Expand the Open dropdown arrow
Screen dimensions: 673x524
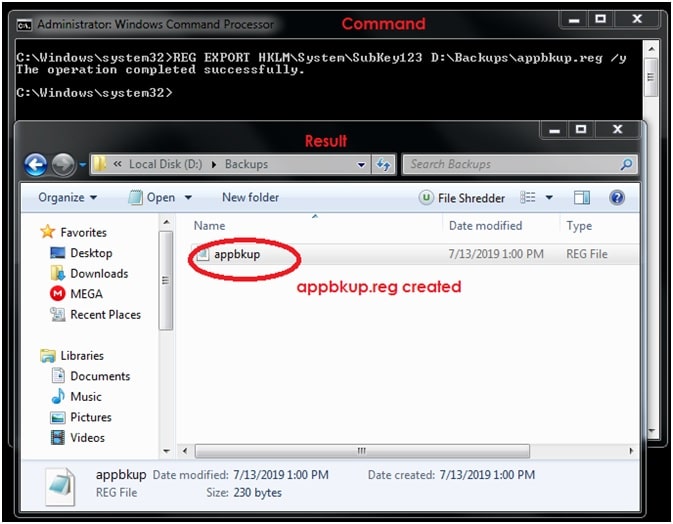pyautogui.click(x=188, y=198)
